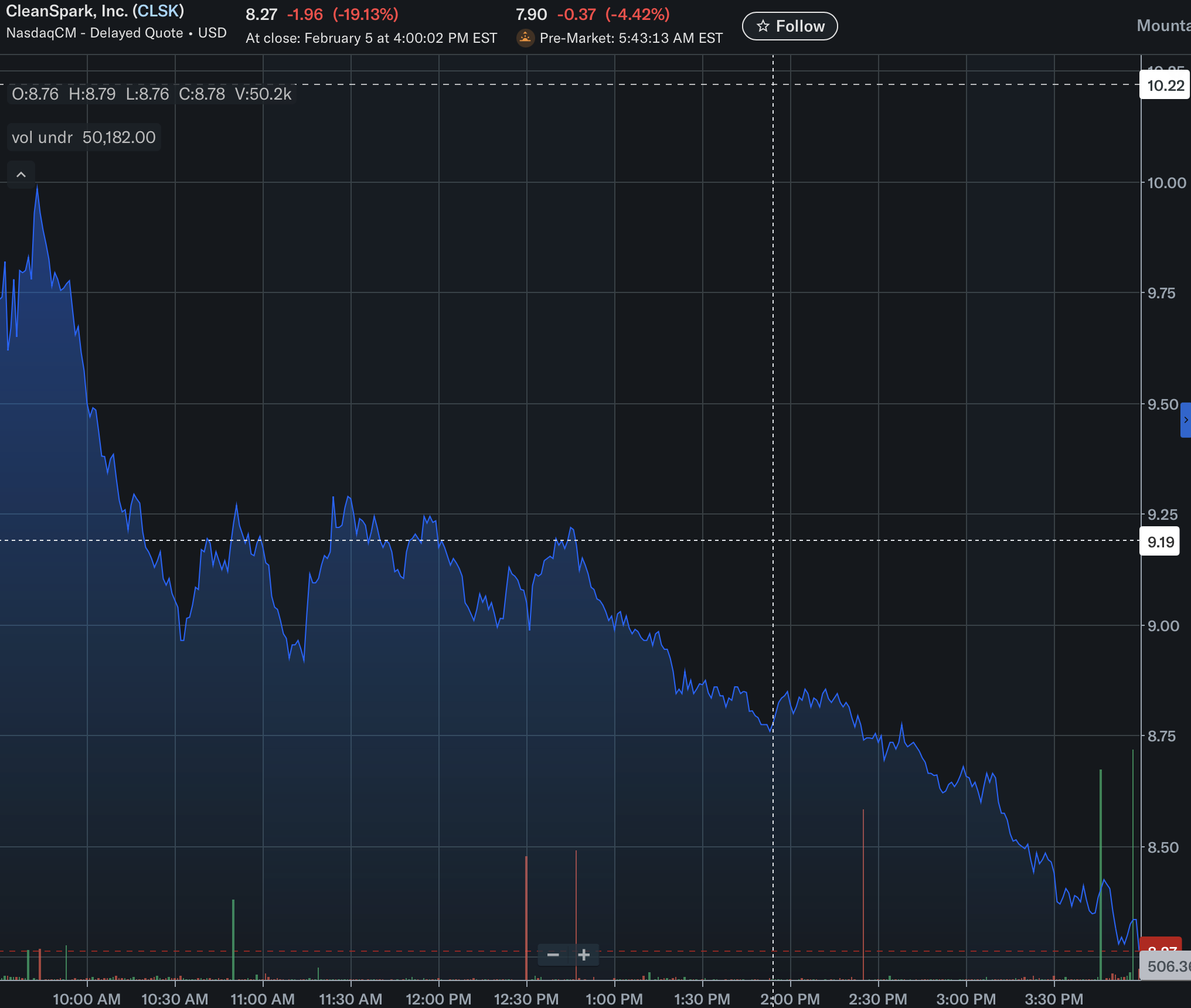
Task: Click the pre-market sunrise icon
Action: pyautogui.click(x=525, y=38)
